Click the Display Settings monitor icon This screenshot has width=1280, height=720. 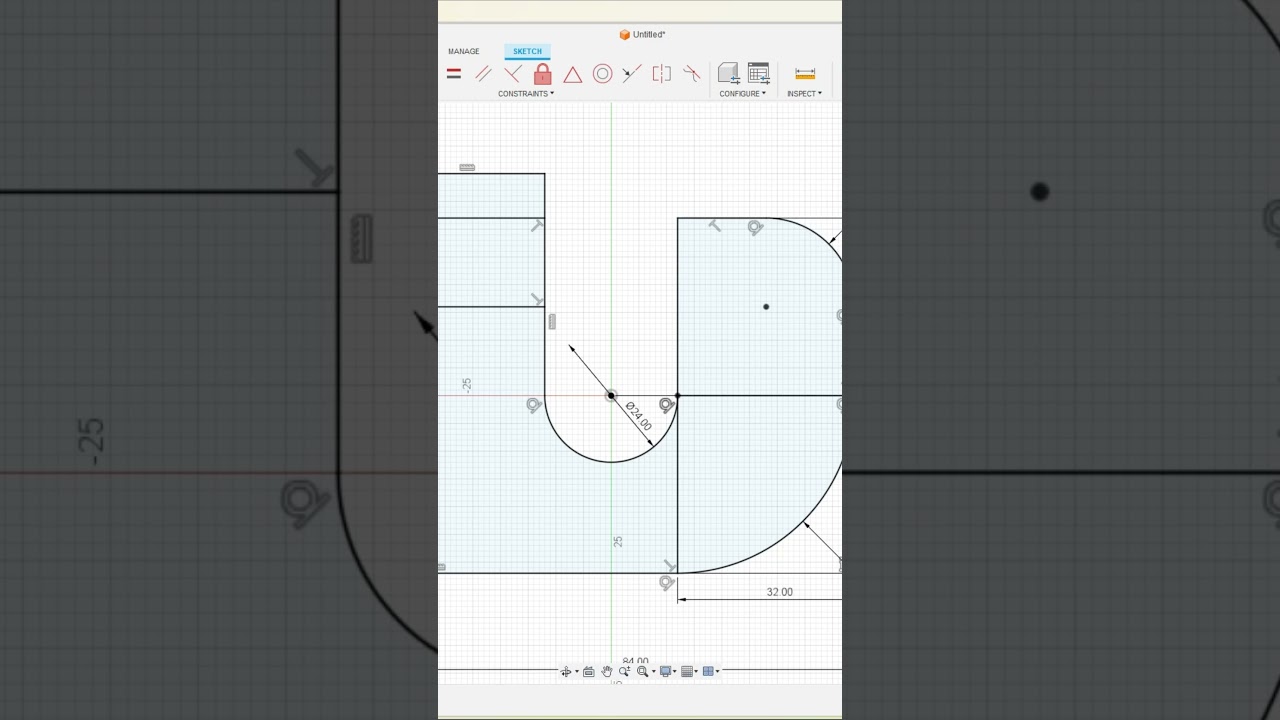(665, 672)
